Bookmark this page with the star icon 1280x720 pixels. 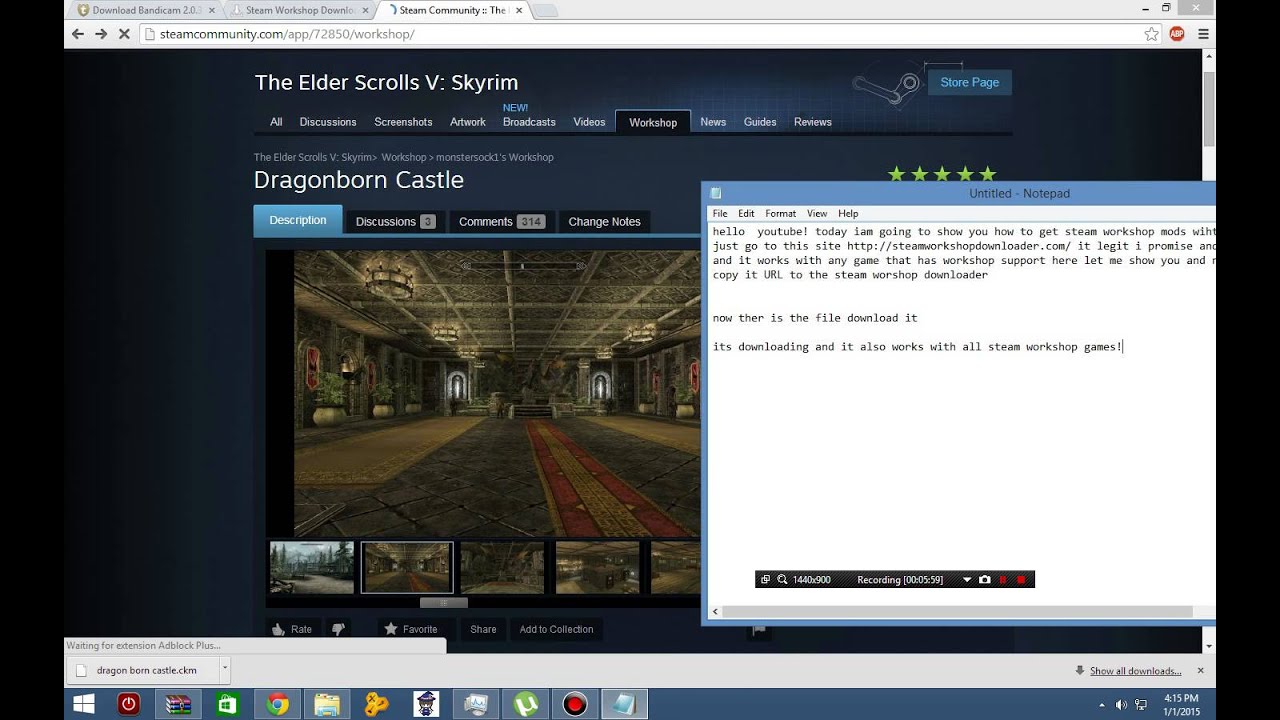pyautogui.click(x=1152, y=34)
